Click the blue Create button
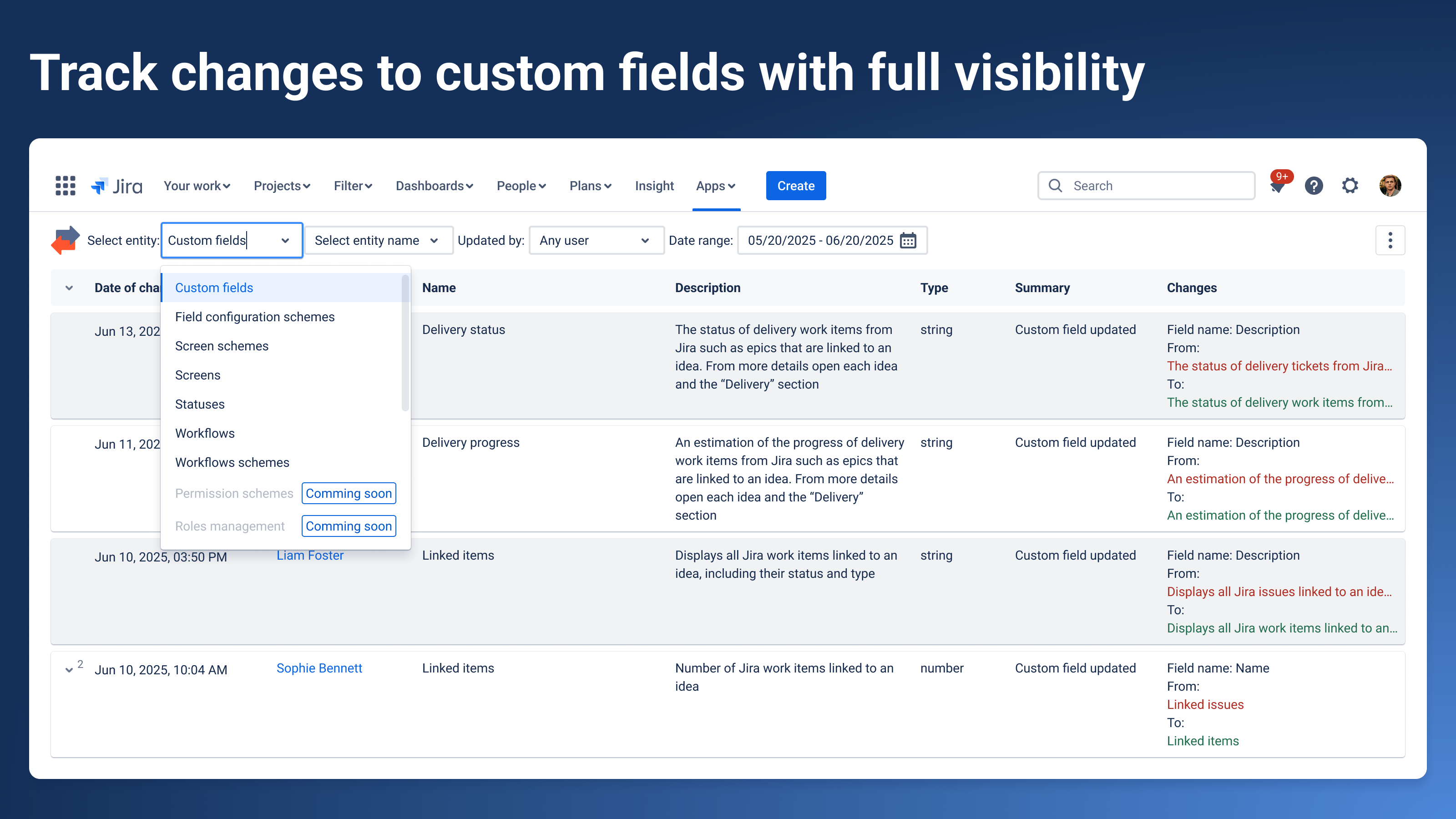The width and height of the screenshot is (1456, 819). point(795,185)
